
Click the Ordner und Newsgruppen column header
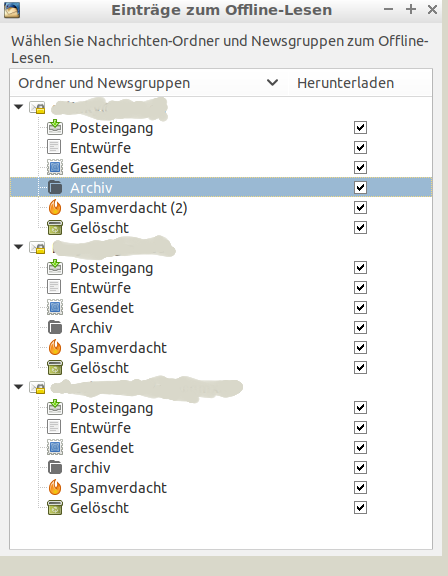104,83
